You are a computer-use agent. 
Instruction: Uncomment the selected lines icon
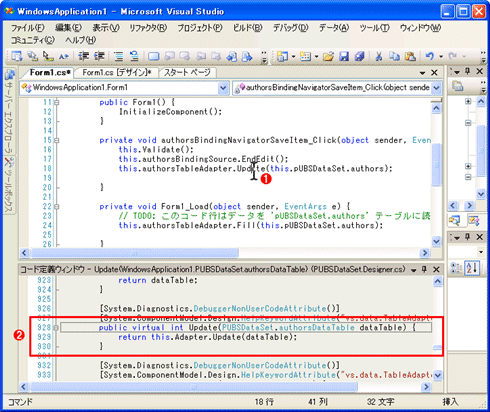(x=134, y=56)
